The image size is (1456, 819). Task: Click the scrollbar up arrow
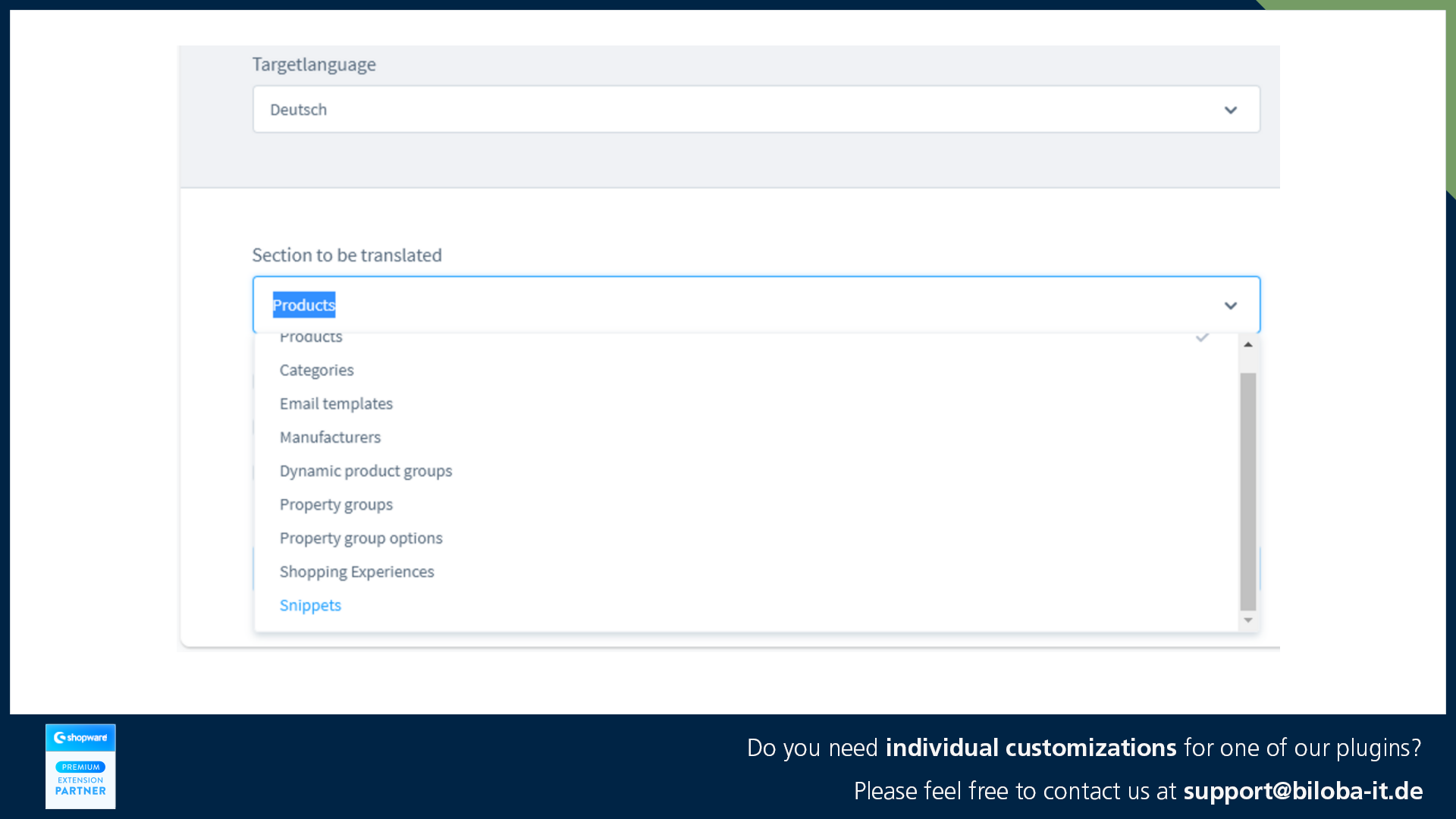click(x=1248, y=344)
